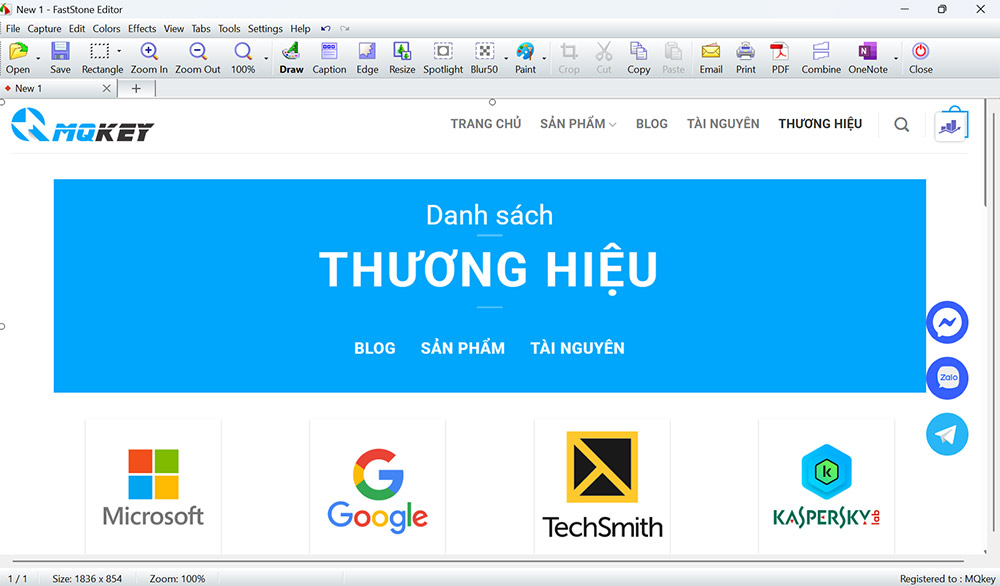
Task: Expand the Open button dropdown arrow
Action: tap(38, 57)
